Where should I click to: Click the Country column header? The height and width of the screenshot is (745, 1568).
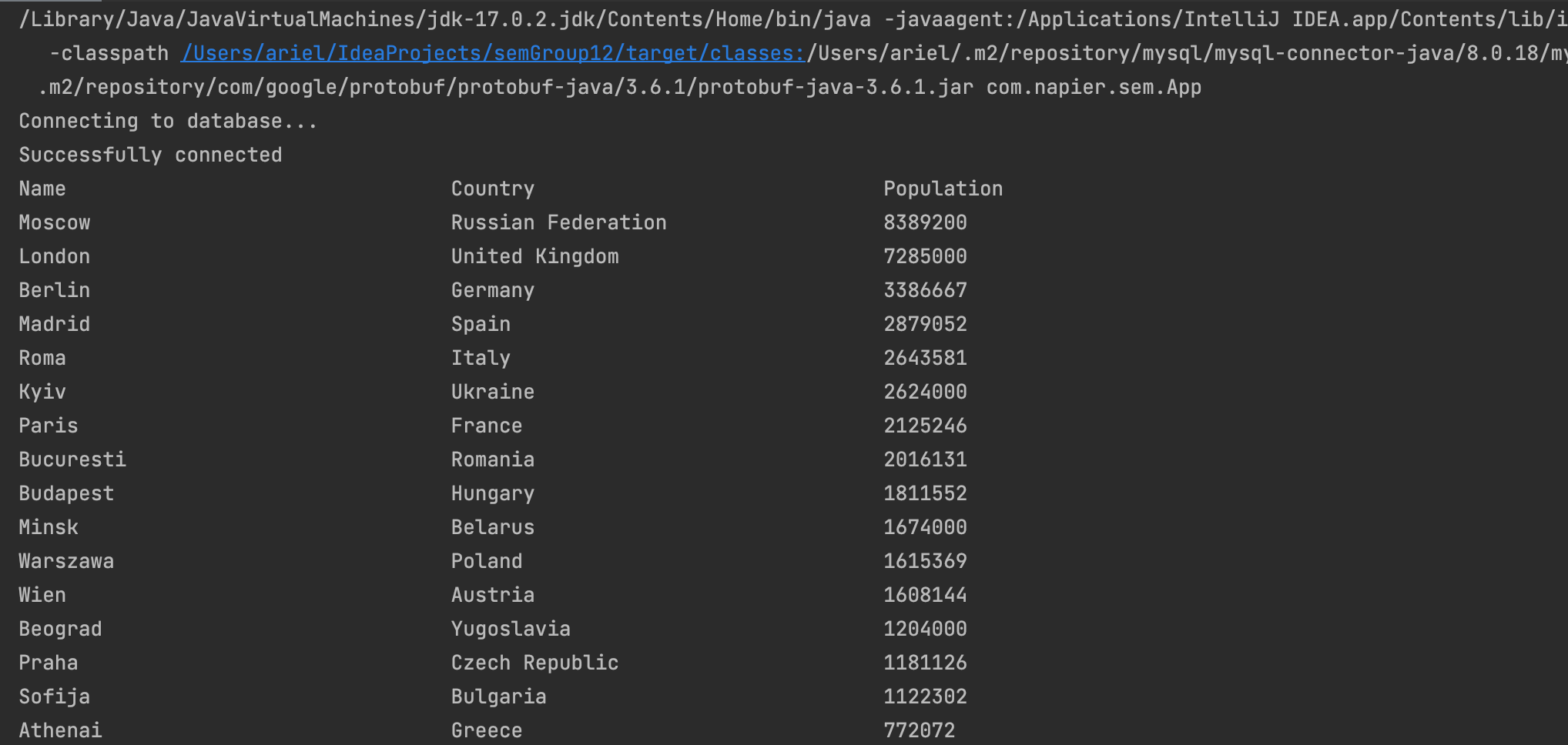point(493,189)
